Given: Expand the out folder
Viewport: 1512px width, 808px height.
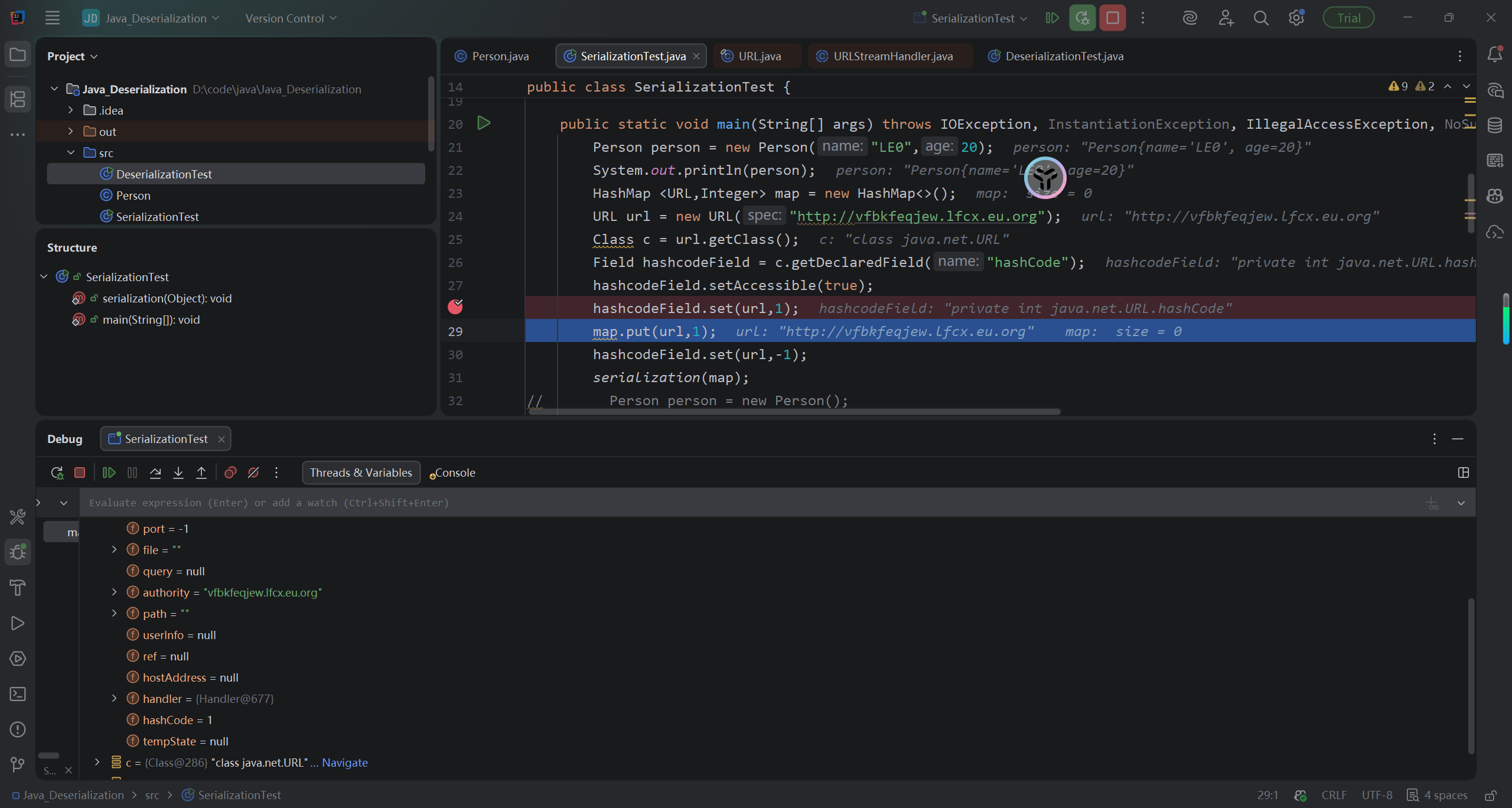Looking at the screenshot, I should coord(71,131).
